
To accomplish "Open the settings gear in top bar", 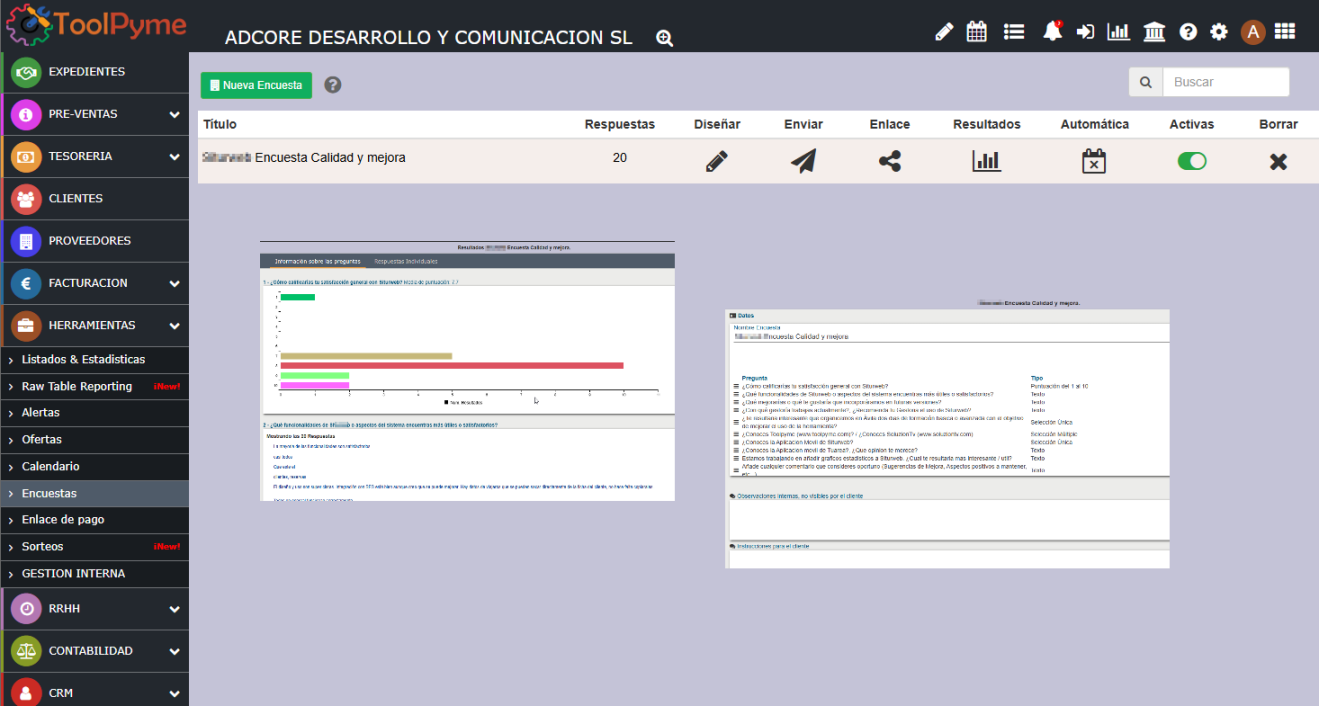I will pyautogui.click(x=1218, y=32).
